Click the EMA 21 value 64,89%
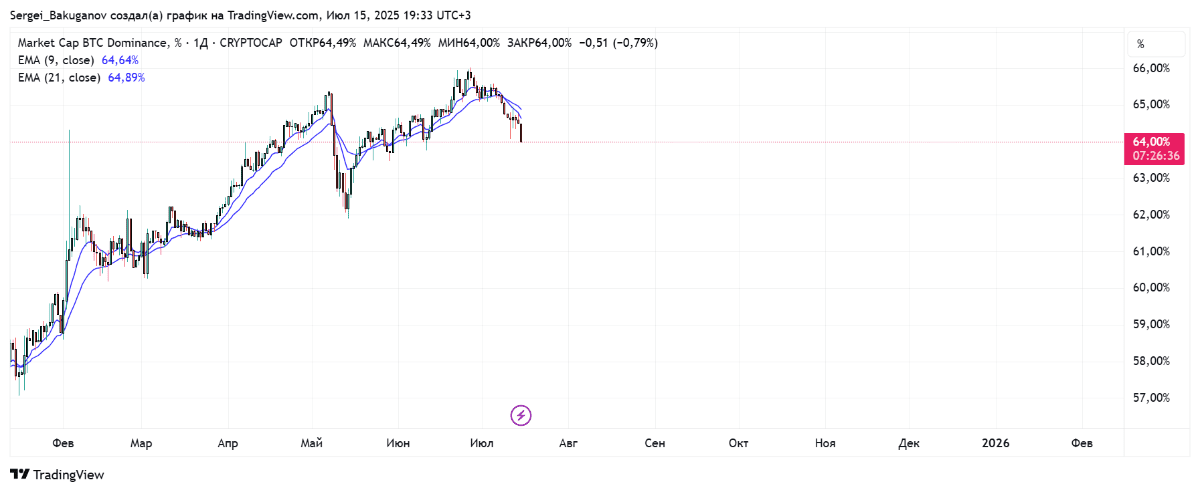Viewport: 1200px width, 492px height. point(126,77)
